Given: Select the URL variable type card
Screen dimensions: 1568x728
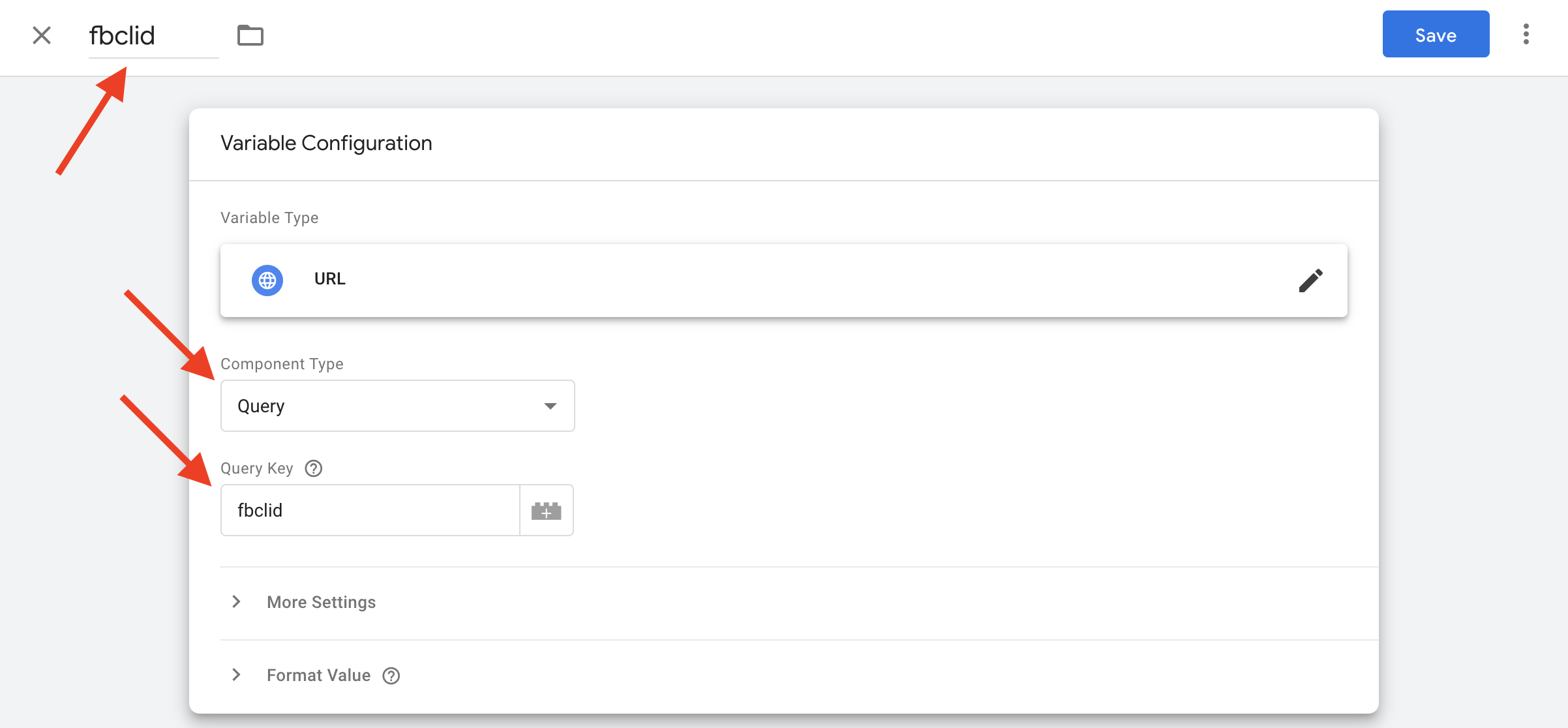Looking at the screenshot, I should click(784, 281).
